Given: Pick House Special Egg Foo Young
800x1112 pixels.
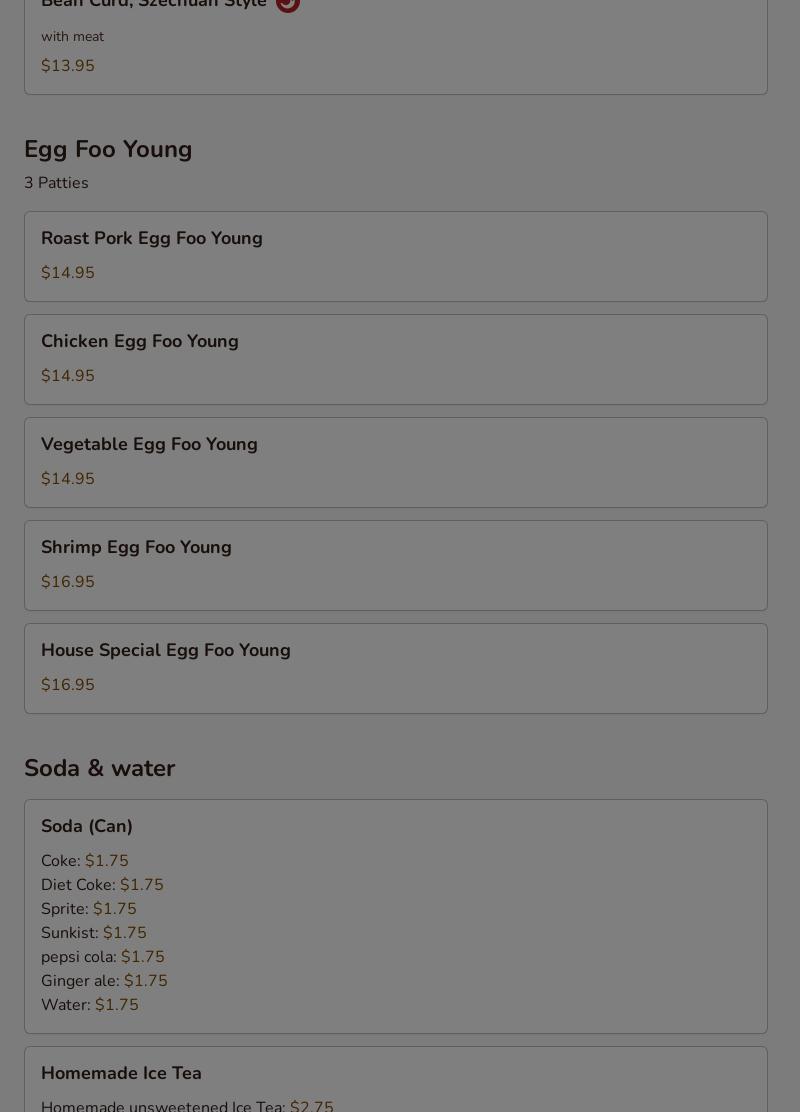Looking at the screenshot, I should (166, 651).
